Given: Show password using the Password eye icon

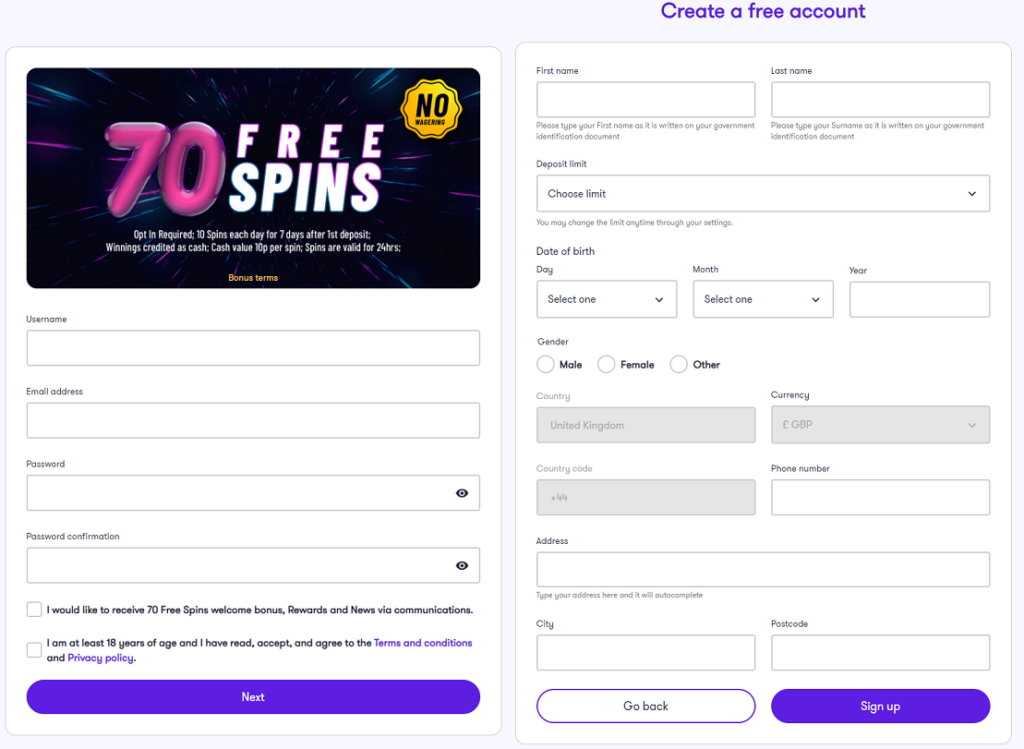Looking at the screenshot, I should pos(462,493).
